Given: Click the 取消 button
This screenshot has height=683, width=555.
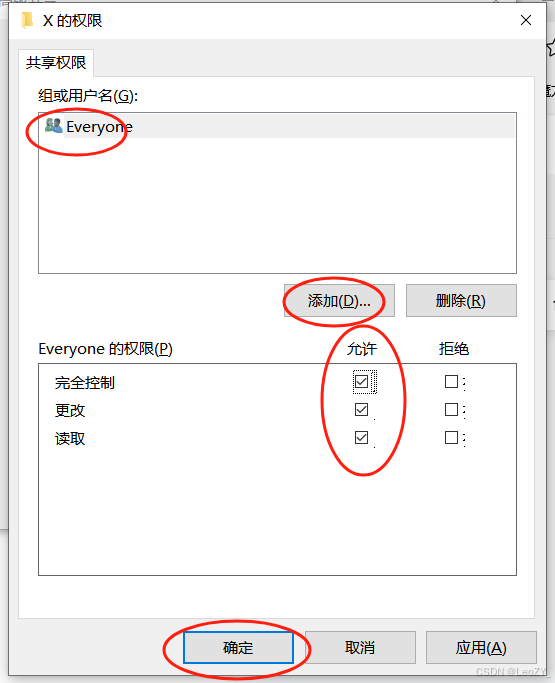Looking at the screenshot, I should 360,647.
